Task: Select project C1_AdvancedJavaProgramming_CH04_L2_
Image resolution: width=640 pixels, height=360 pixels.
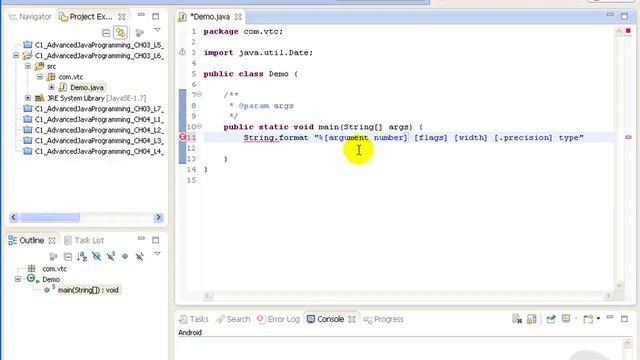Action: click(x=99, y=130)
